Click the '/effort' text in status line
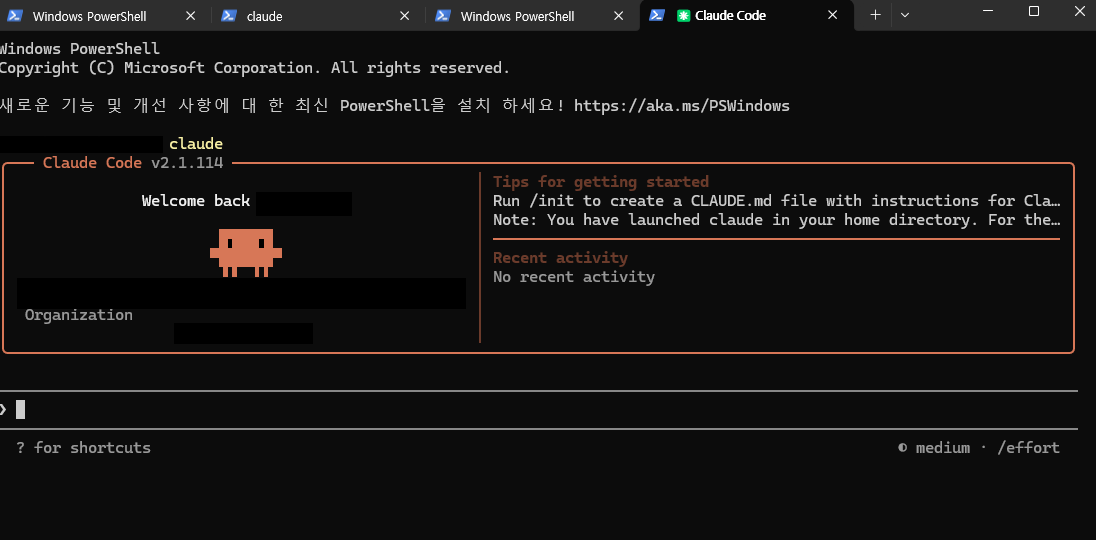 coord(1028,448)
